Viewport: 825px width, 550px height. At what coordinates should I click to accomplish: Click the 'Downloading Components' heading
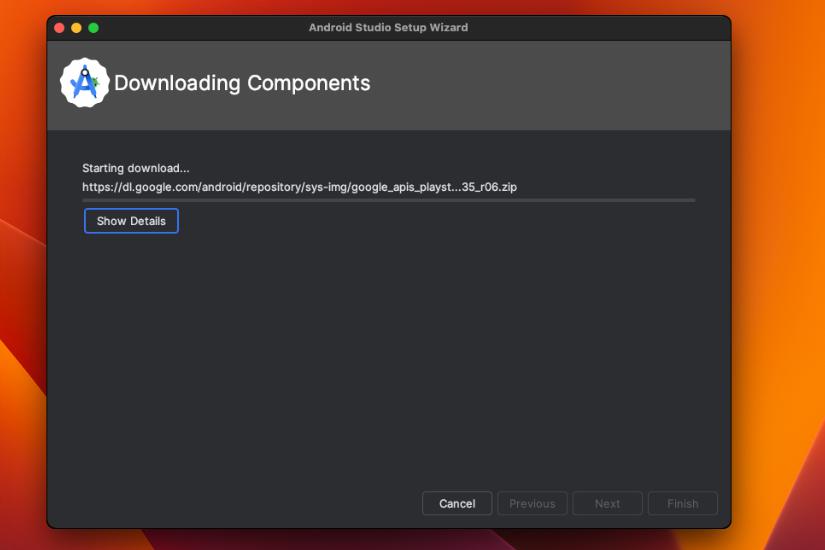(242, 83)
